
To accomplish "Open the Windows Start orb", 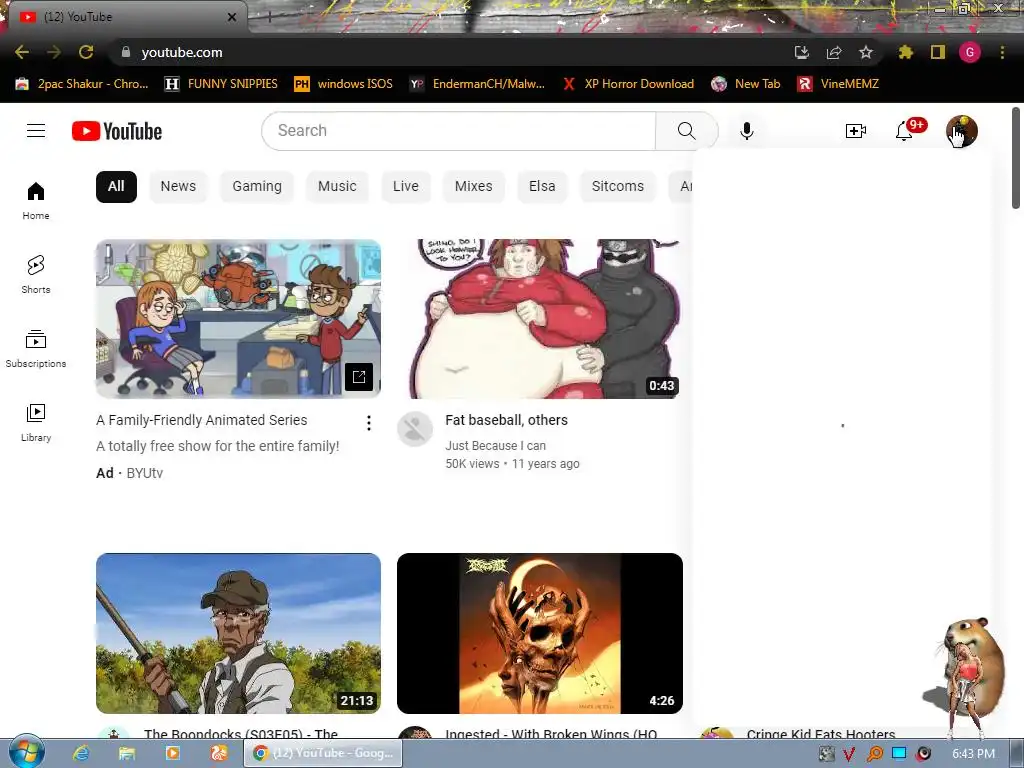I will click(25, 752).
